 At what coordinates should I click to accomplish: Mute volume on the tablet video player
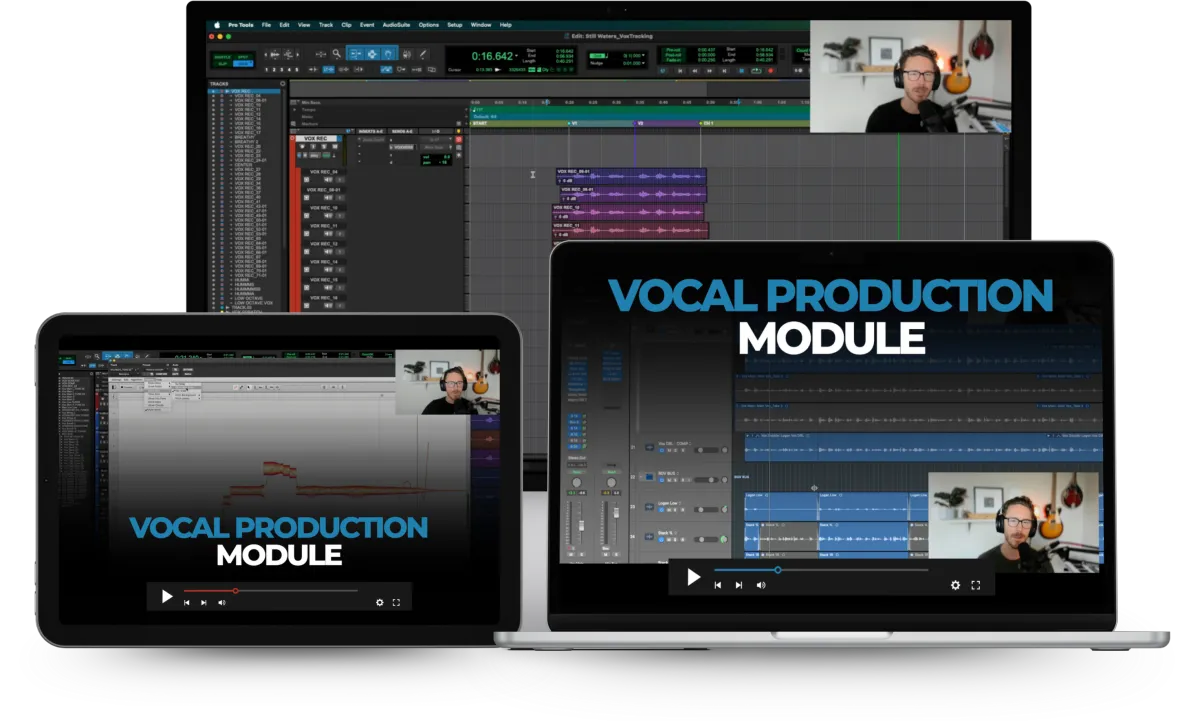(221, 603)
